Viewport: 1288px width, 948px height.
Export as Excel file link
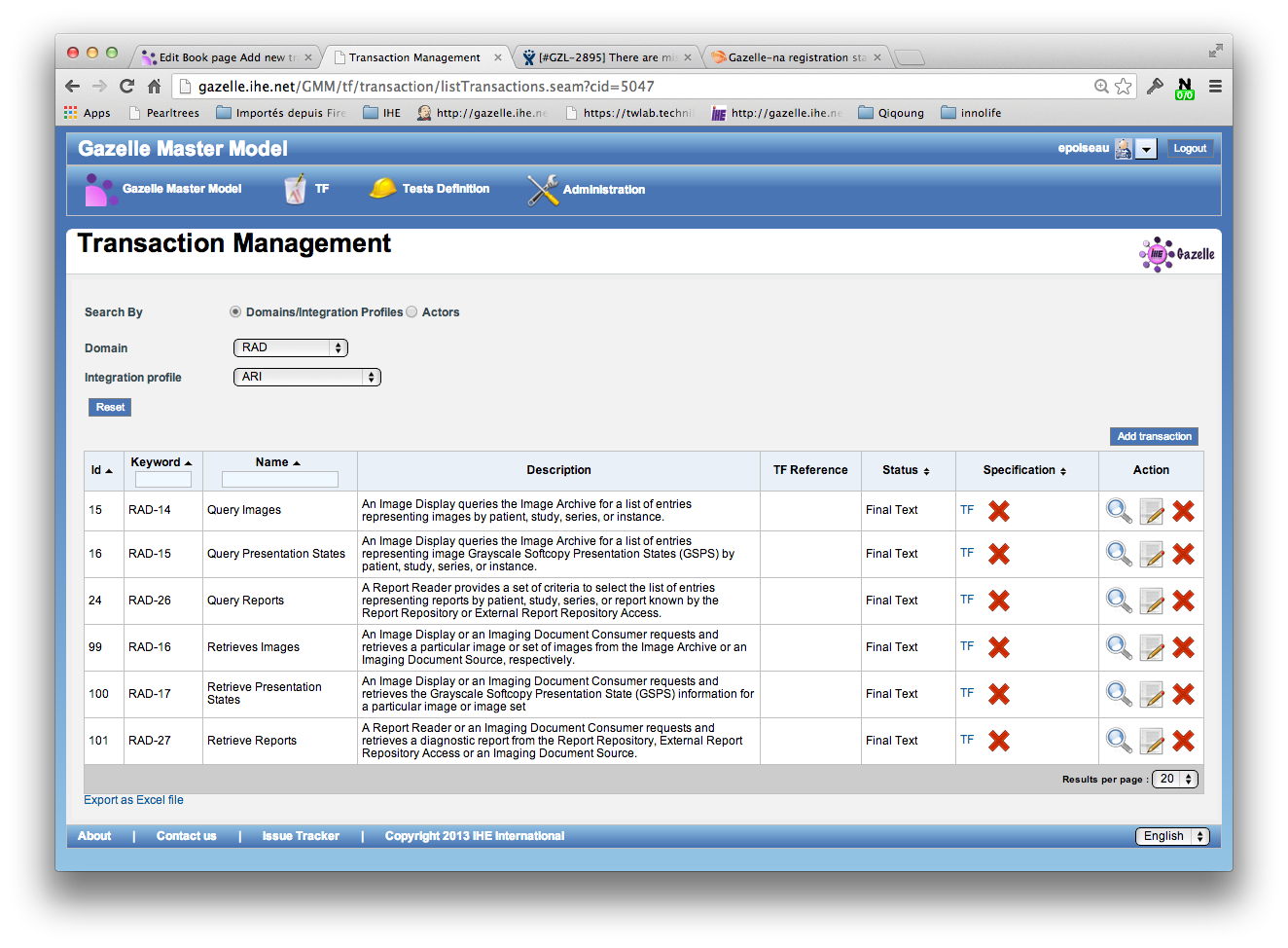(133, 800)
